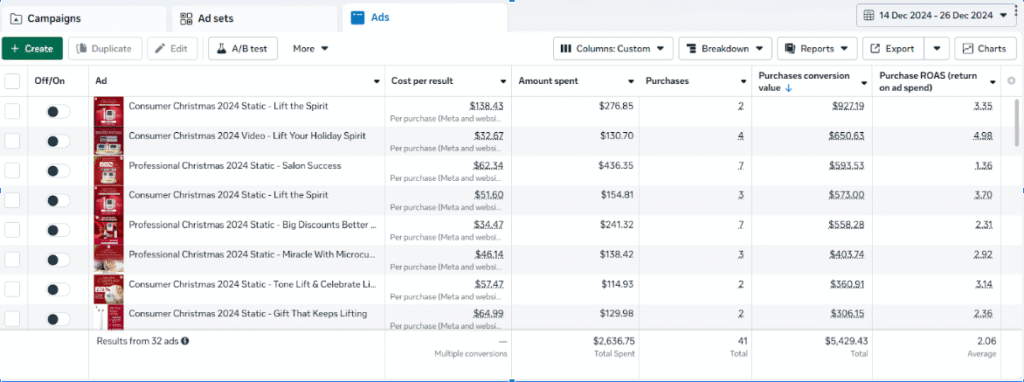The width and height of the screenshot is (1024, 382).
Task: Toggle on the Salon Success ad switch
Action: pyautogui.click(x=57, y=170)
